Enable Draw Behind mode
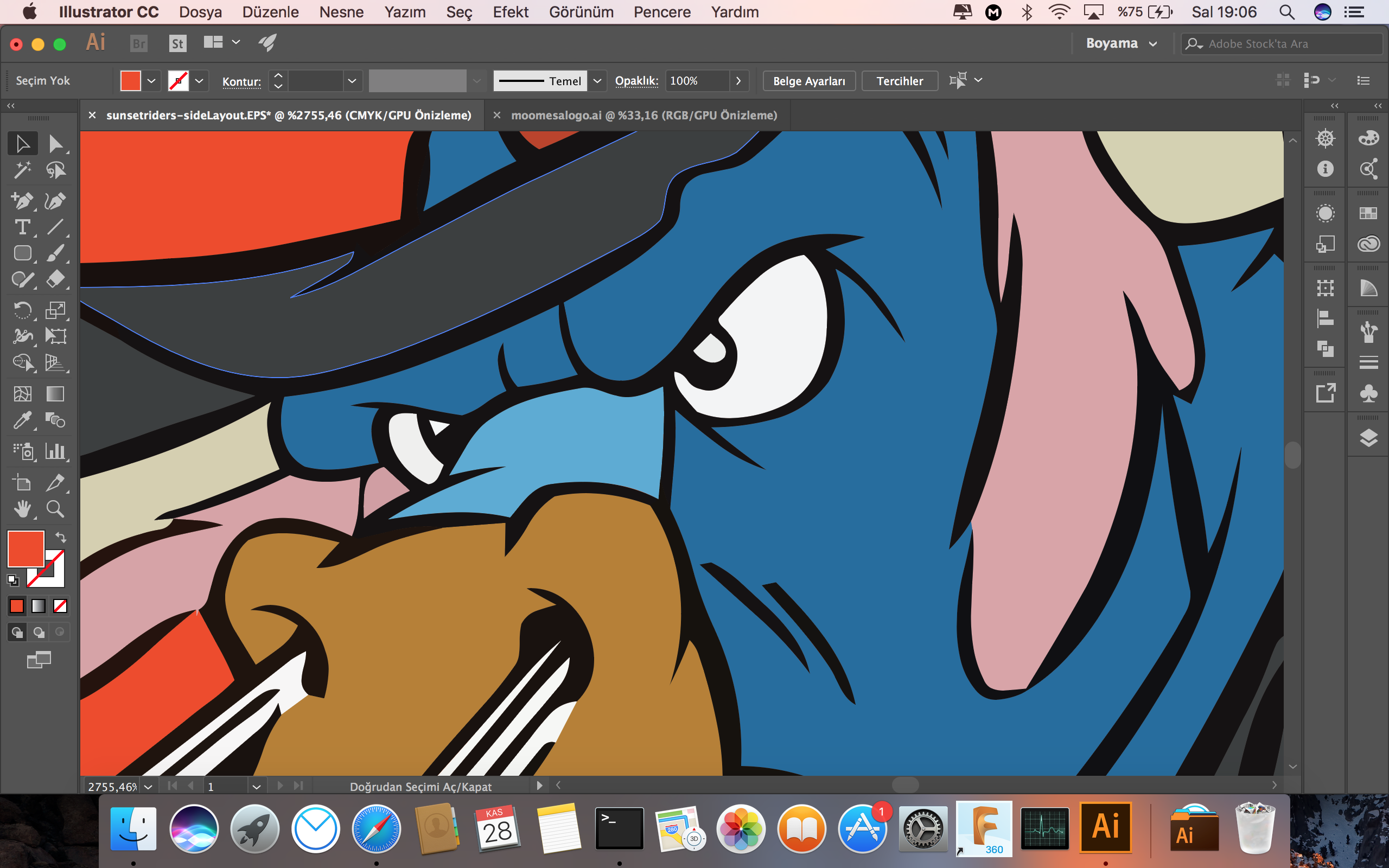The height and width of the screenshot is (868, 1389). (39, 632)
